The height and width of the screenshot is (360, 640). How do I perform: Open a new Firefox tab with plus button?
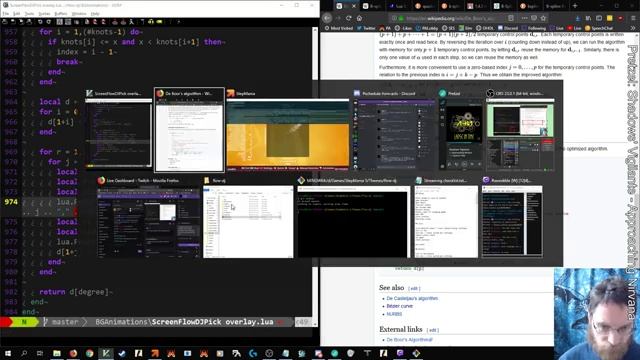[575, 6]
